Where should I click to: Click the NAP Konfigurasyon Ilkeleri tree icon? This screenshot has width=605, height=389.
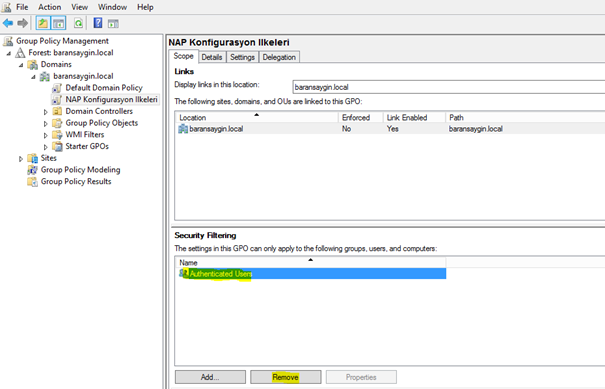point(57,100)
